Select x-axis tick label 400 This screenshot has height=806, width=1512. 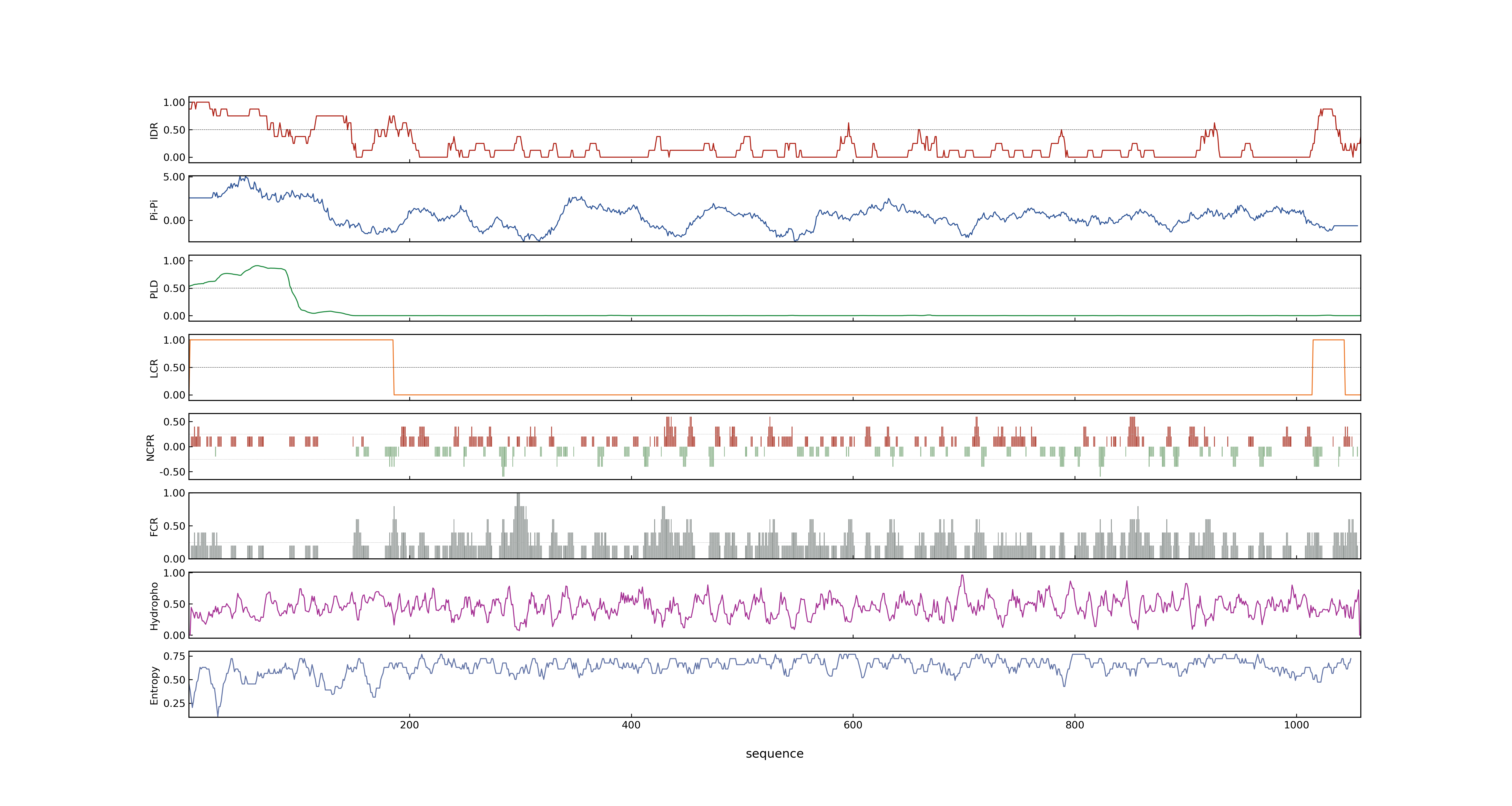pyautogui.click(x=631, y=725)
